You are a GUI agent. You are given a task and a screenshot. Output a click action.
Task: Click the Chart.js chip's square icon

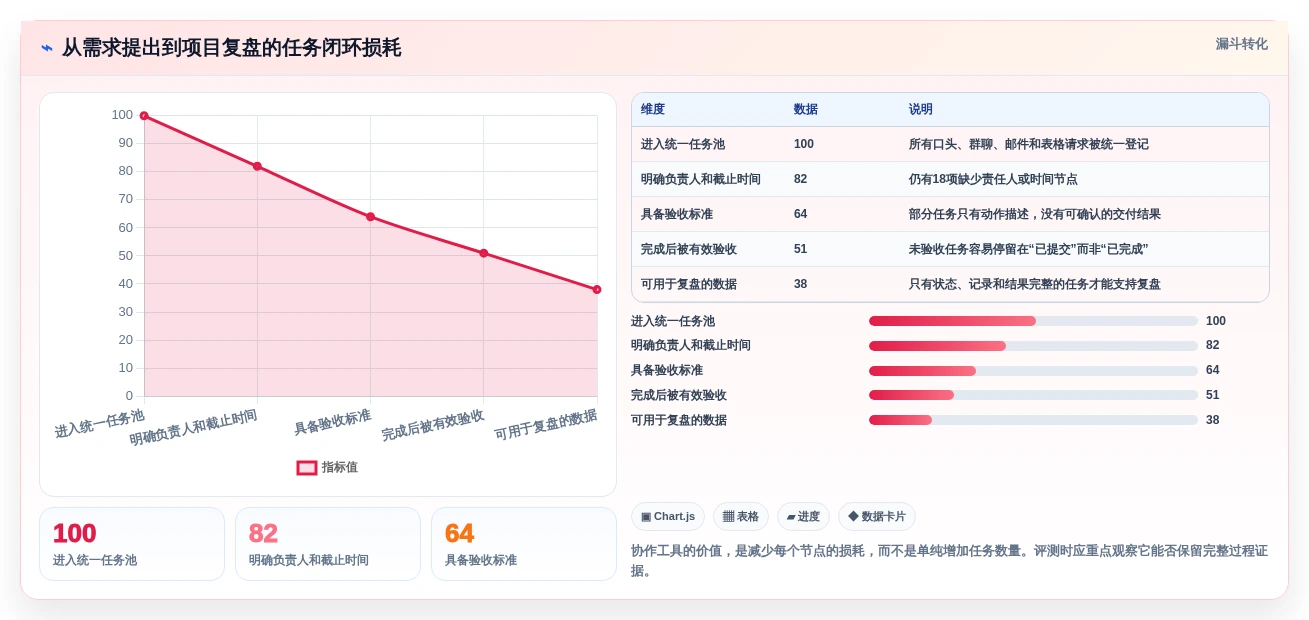[x=646, y=517]
